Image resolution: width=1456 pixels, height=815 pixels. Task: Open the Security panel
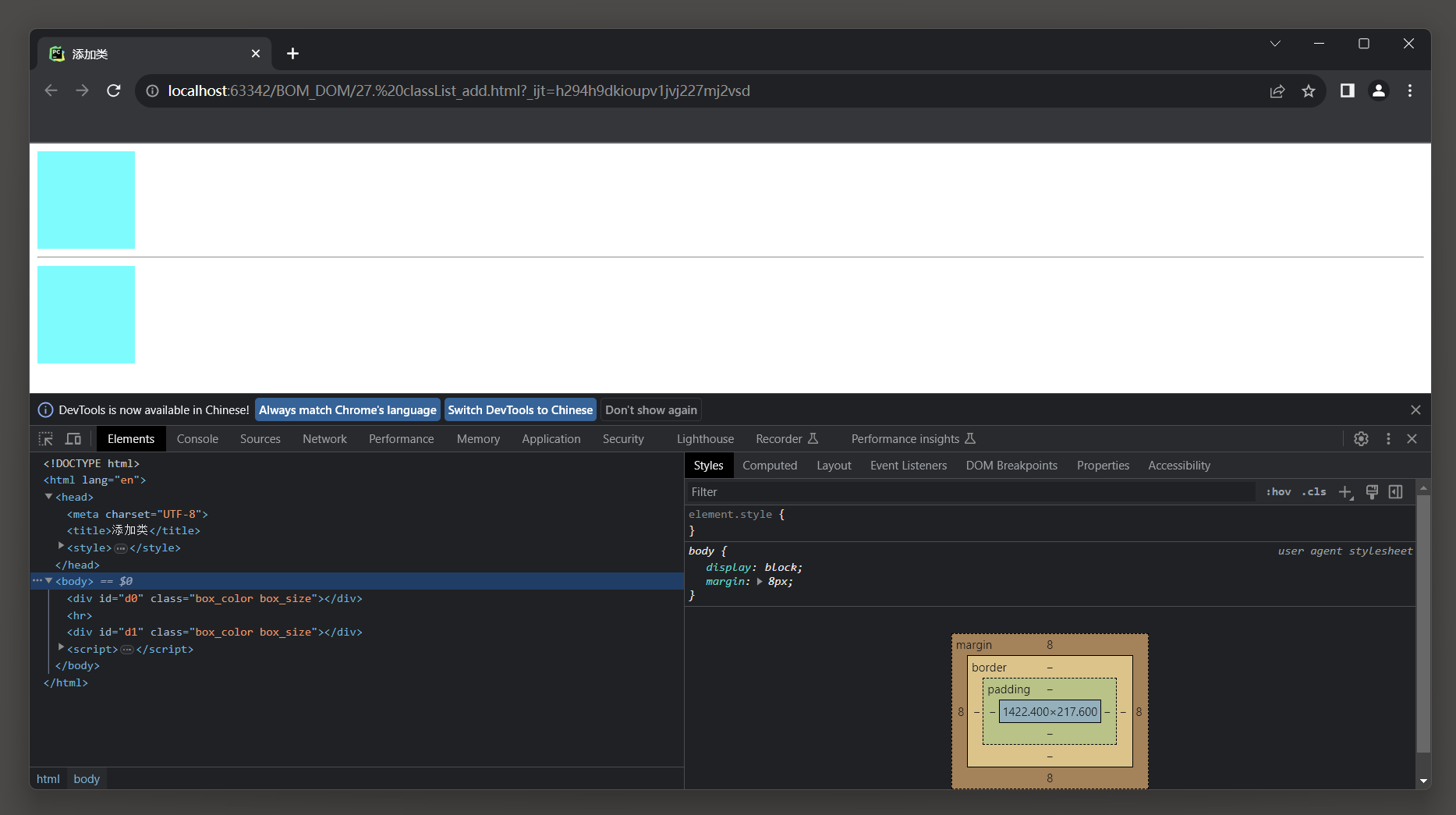pos(623,439)
